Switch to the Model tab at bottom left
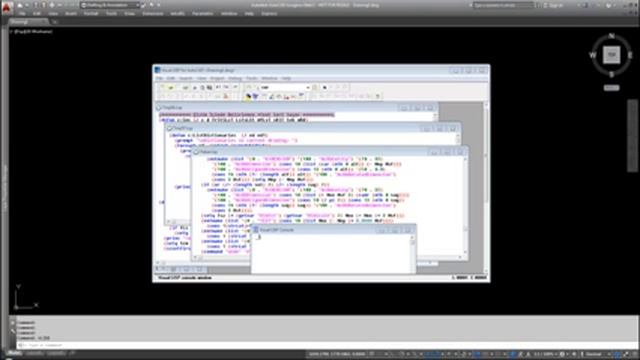 (x=15, y=353)
